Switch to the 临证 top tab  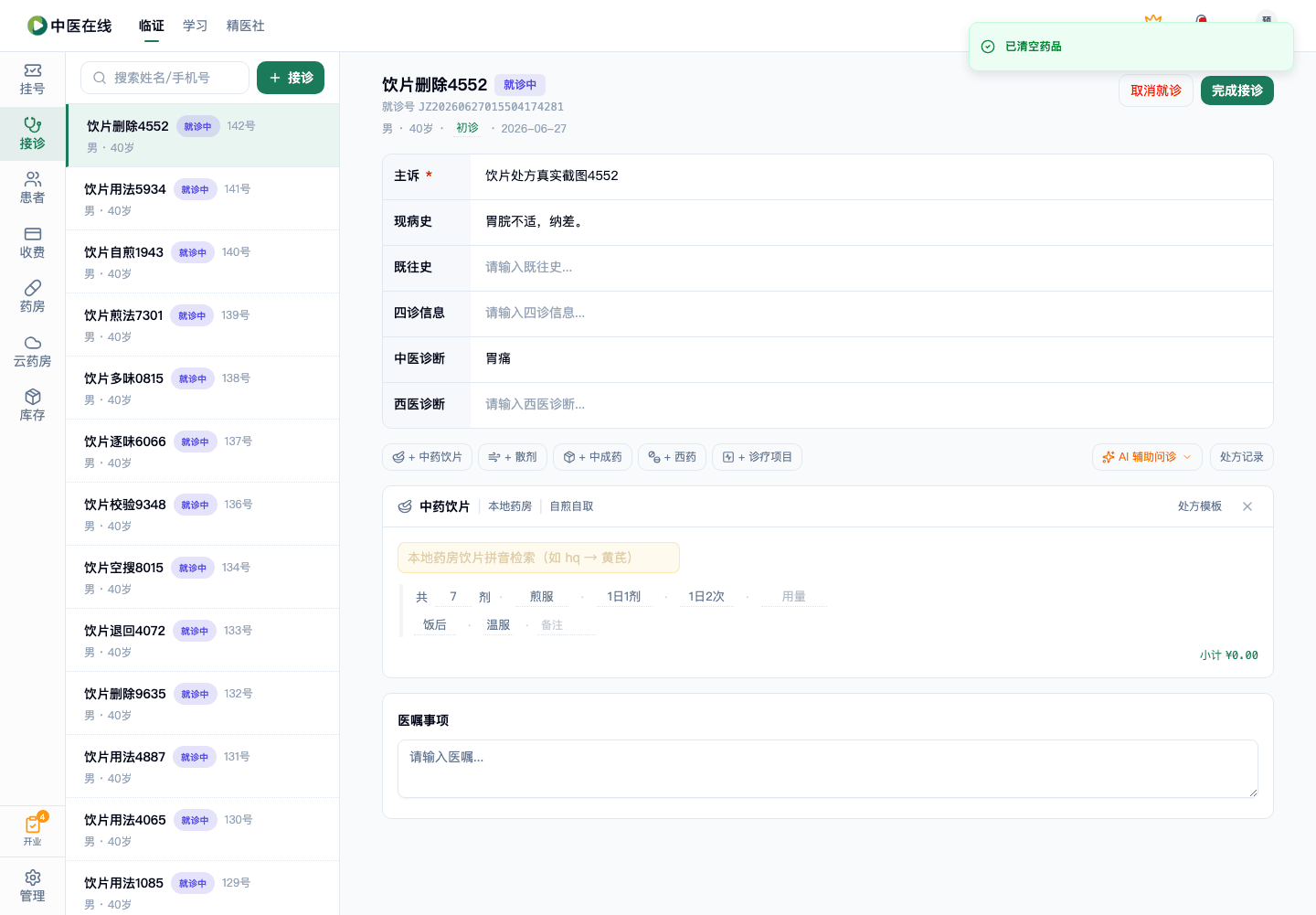152,26
